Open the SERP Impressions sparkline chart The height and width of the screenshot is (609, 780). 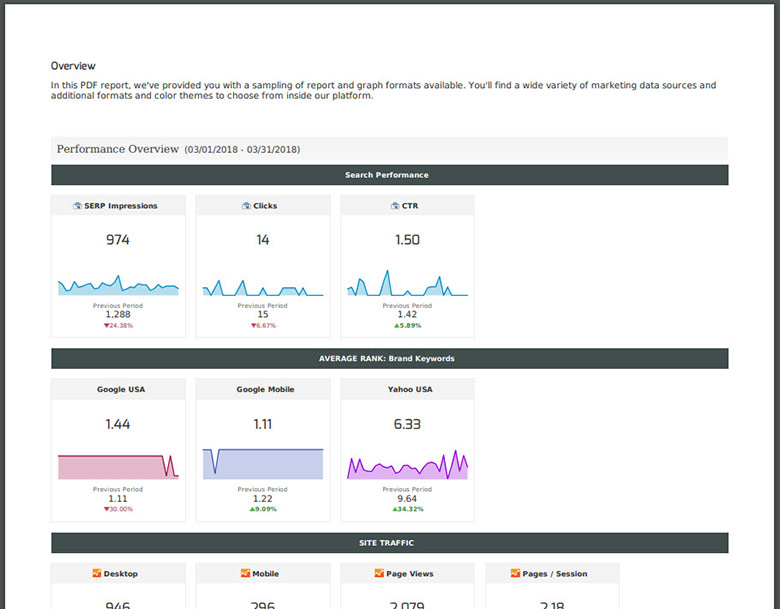118,286
